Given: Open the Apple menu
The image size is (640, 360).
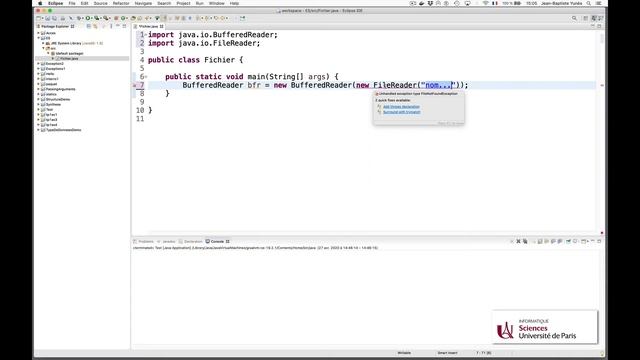Looking at the screenshot, I should (40, 3).
